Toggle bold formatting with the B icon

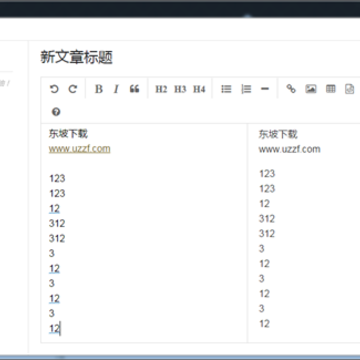99,89
